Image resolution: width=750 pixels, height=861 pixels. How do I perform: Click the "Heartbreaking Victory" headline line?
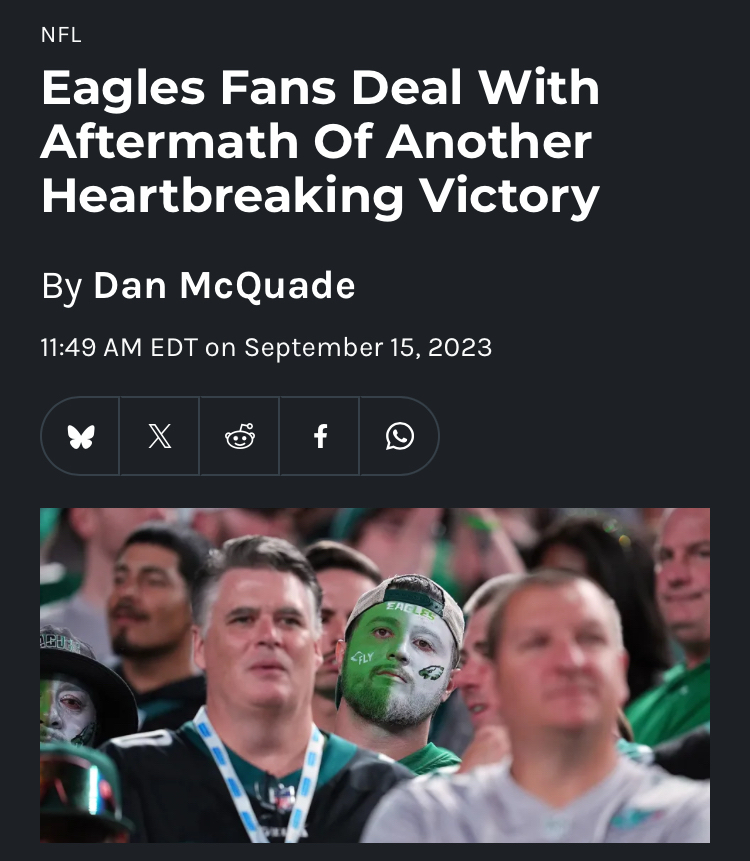320,195
